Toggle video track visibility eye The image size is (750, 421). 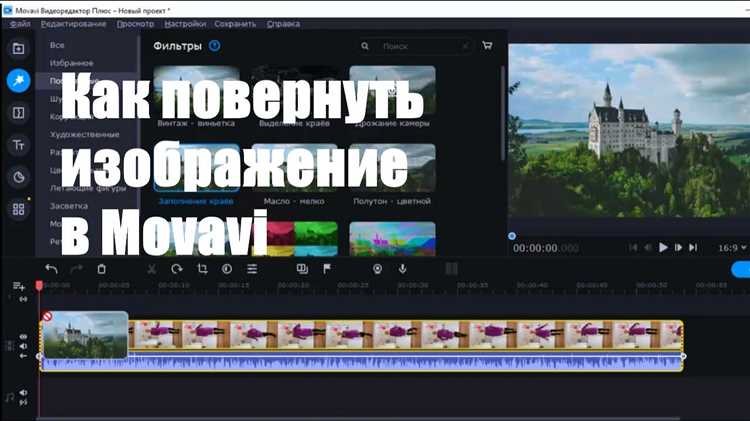point(23,337)
